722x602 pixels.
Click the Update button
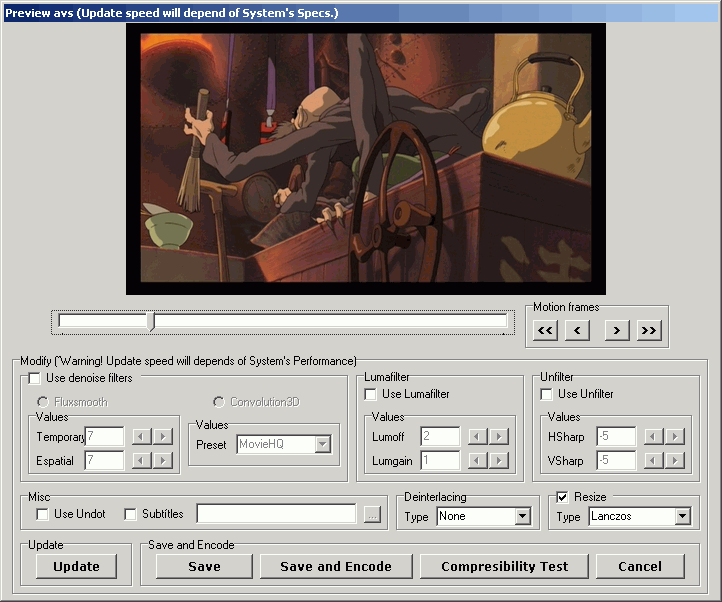[76, 567]
